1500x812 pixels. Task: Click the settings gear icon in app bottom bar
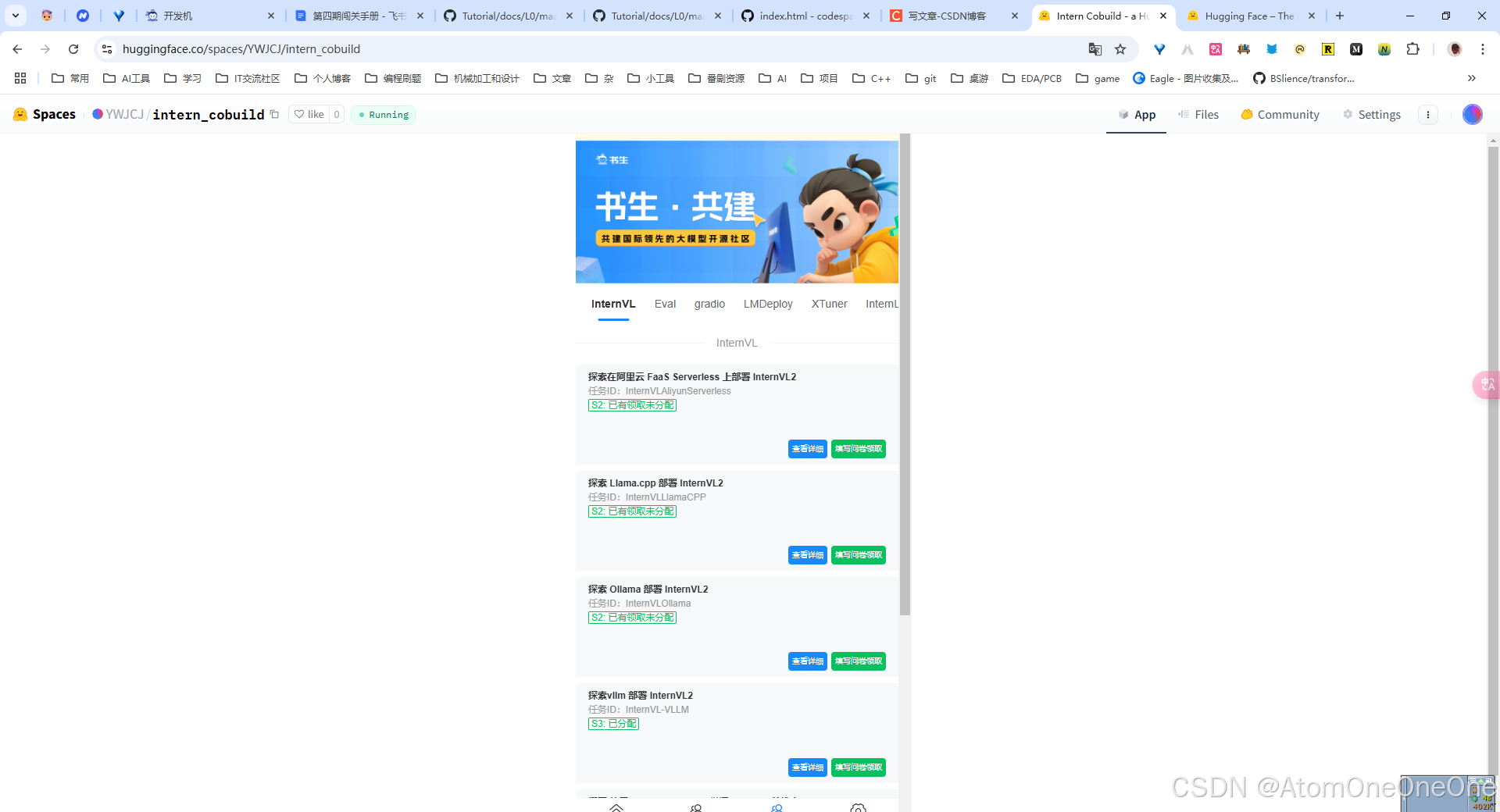pyautogui.click(x=858, y=807)
